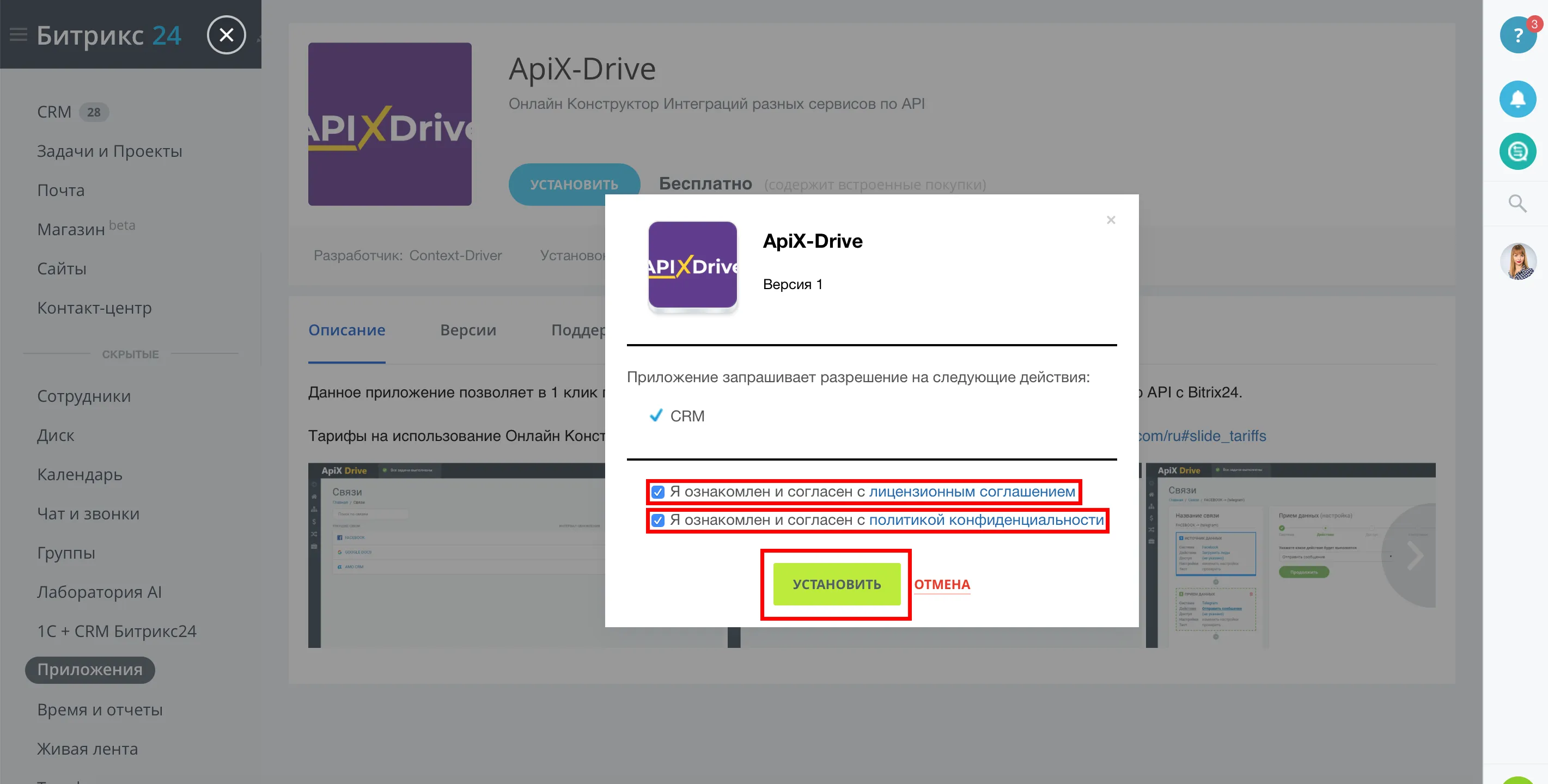Open Живая лента menu item
Screen dimensions: 1548x784
(x=87, y=749)
